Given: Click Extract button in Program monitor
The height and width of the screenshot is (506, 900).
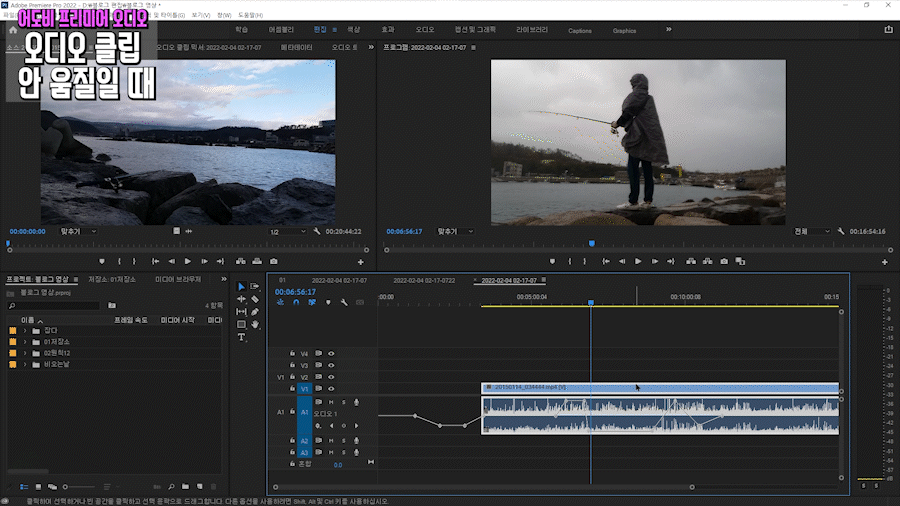Looking at the screenshot, I should (x=708, y=262).
